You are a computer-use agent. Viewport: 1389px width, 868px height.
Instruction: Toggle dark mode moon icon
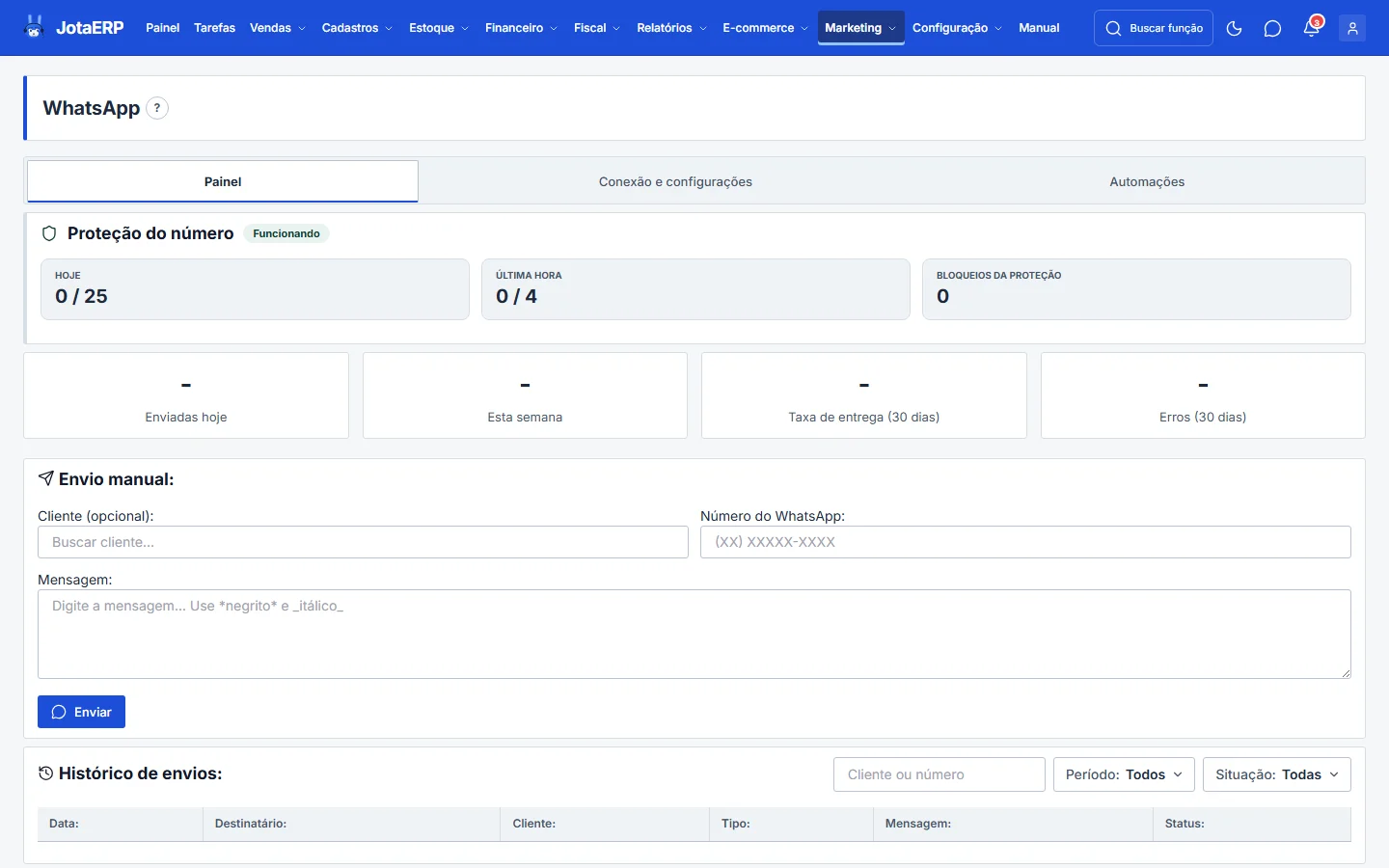[x=1234, y=28]
